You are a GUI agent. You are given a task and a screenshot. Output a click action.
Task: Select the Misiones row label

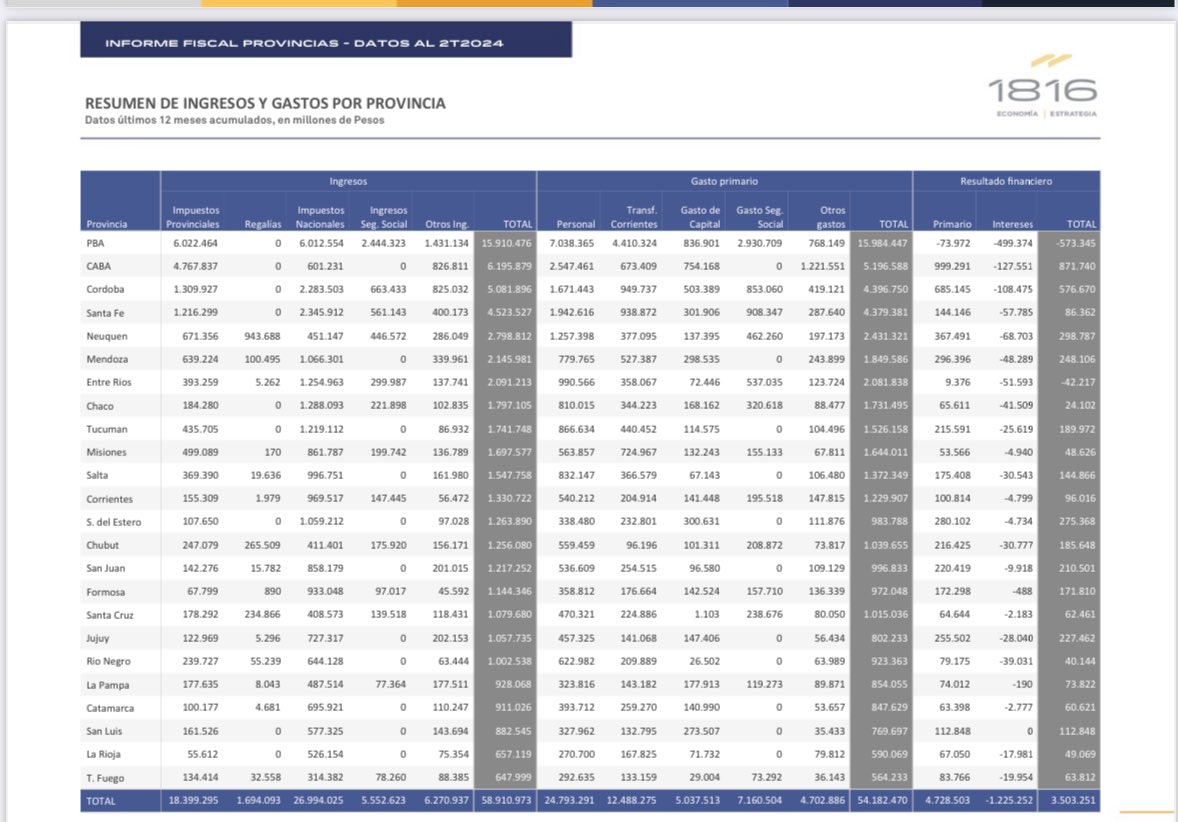[106, 452]
